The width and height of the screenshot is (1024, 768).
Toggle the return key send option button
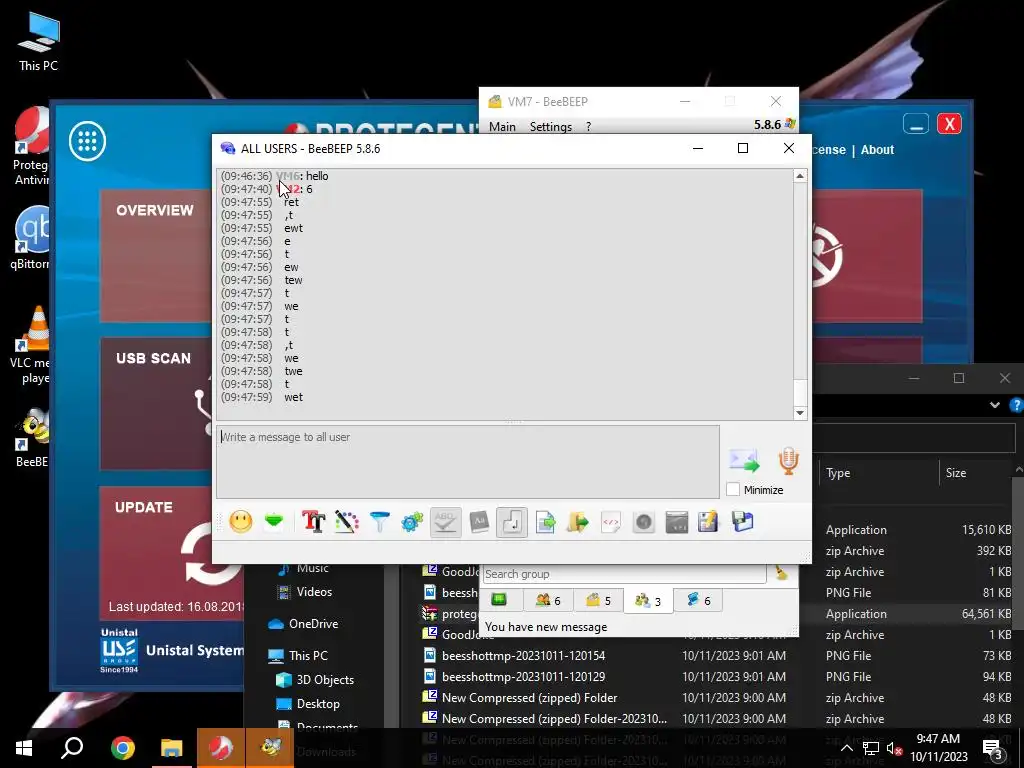(x=512, y=522)
